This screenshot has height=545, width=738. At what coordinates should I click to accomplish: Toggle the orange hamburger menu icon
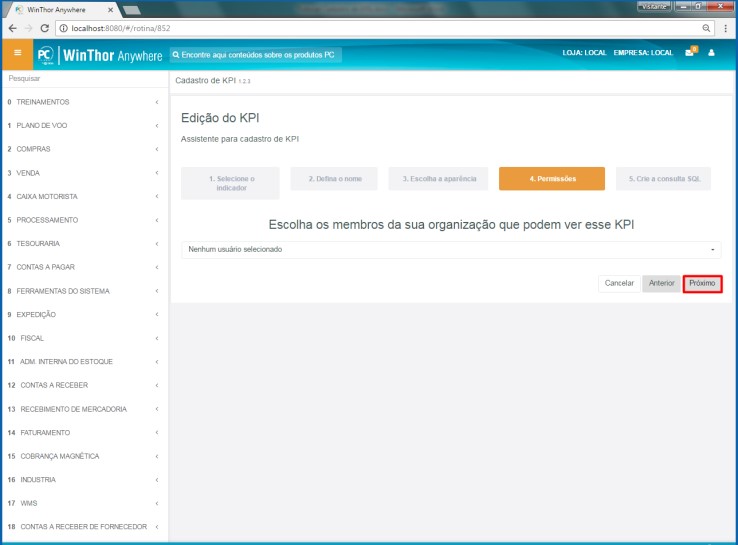[x=17, y=53]
